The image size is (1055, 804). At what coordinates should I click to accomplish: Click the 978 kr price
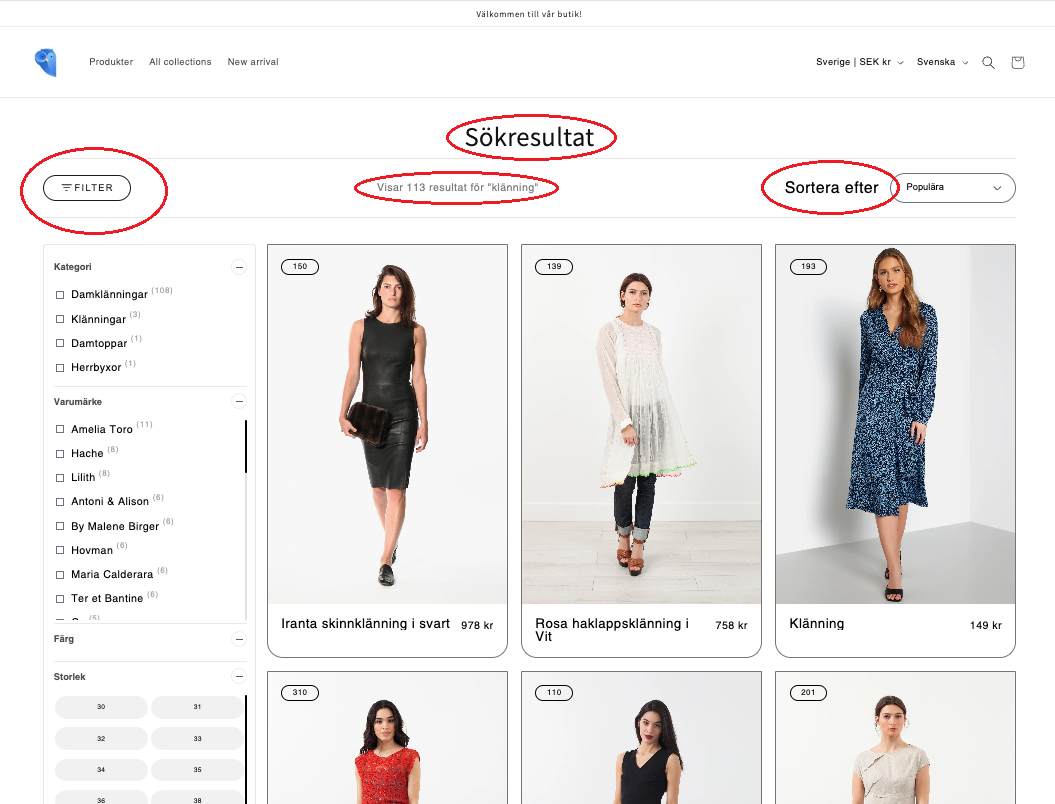(x=477, y=626)
